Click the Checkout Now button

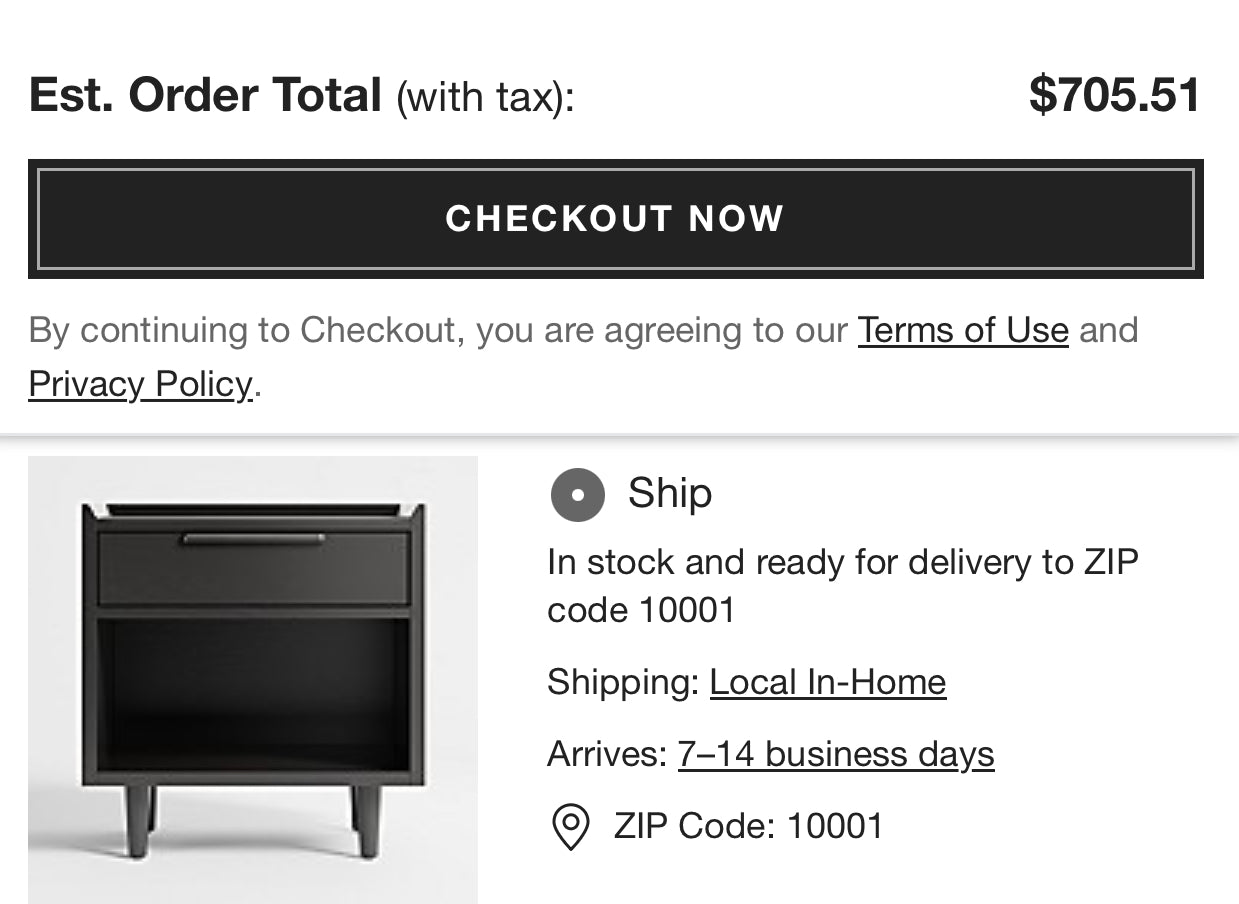coord(615,219)
